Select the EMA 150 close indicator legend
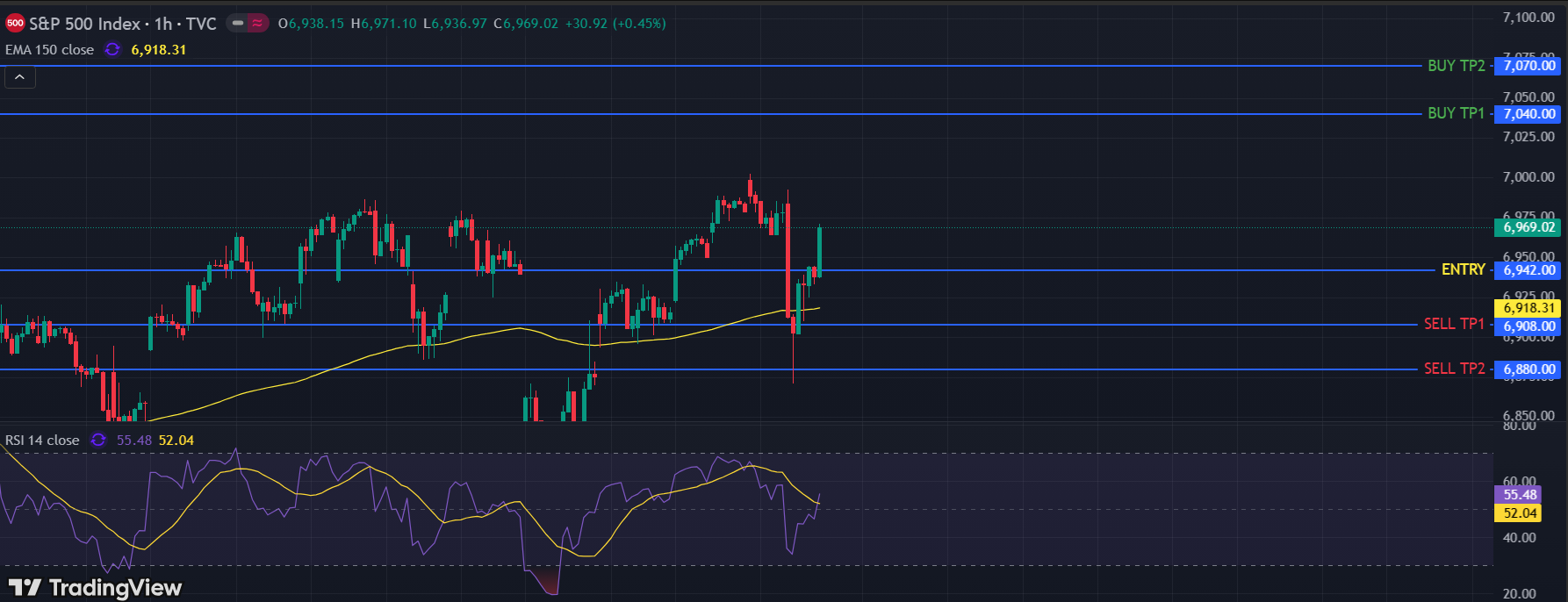This screenshot has height=602, width=1568. [x=49, y=50]
